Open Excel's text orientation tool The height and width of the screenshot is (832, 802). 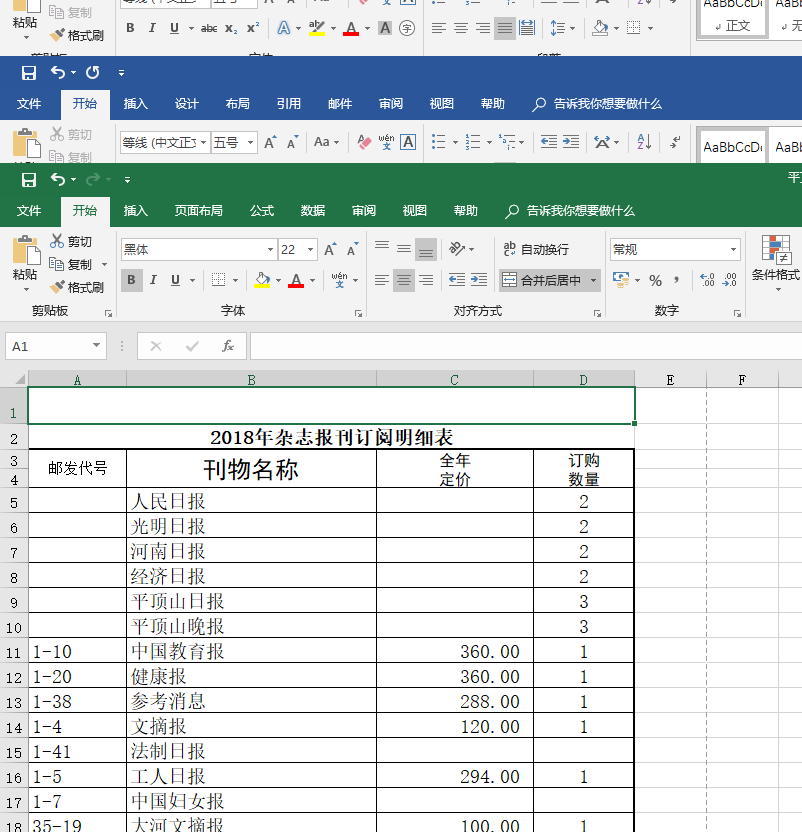point(456,248)
